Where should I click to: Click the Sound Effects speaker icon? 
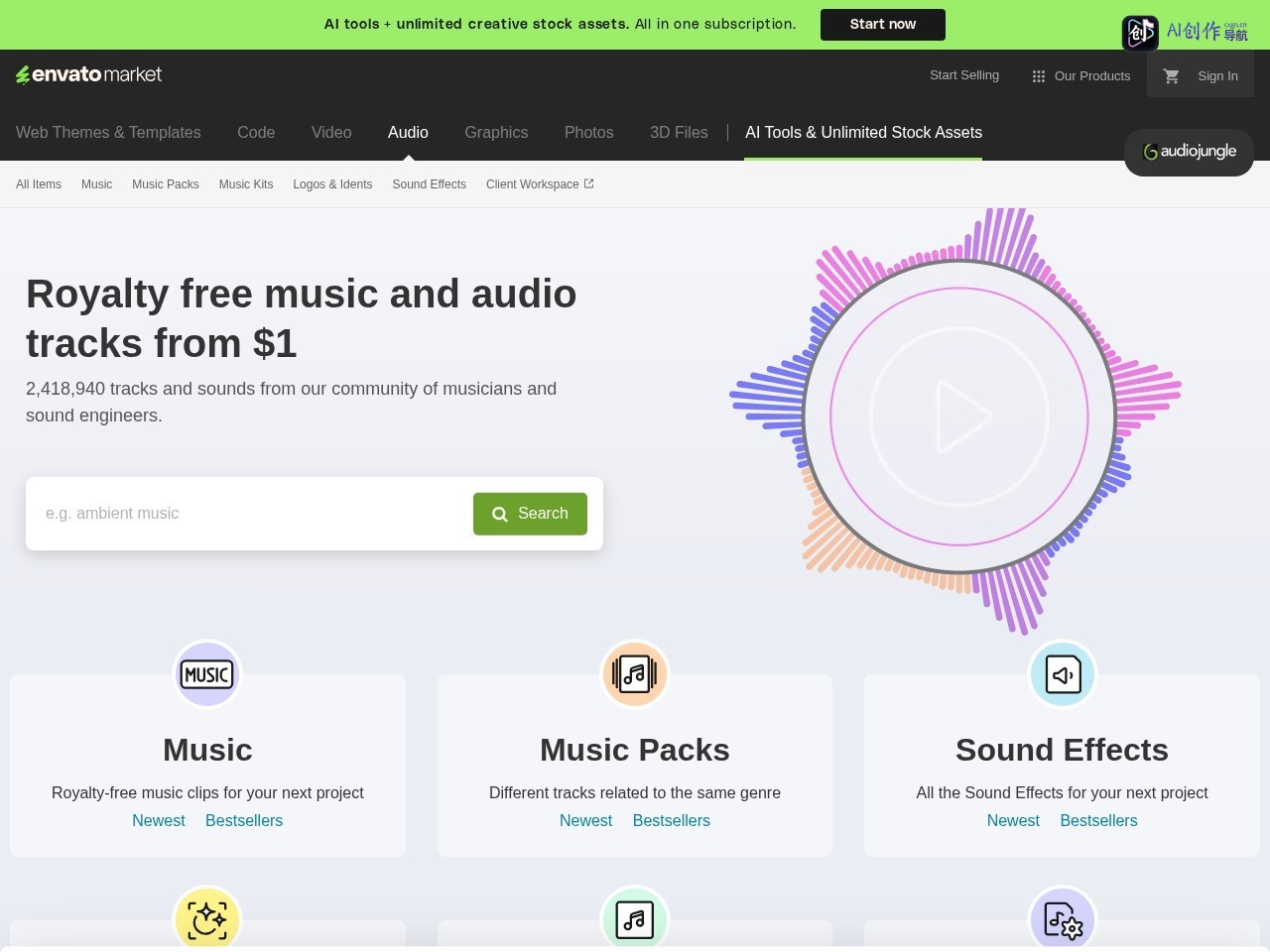click(1062, 674)
